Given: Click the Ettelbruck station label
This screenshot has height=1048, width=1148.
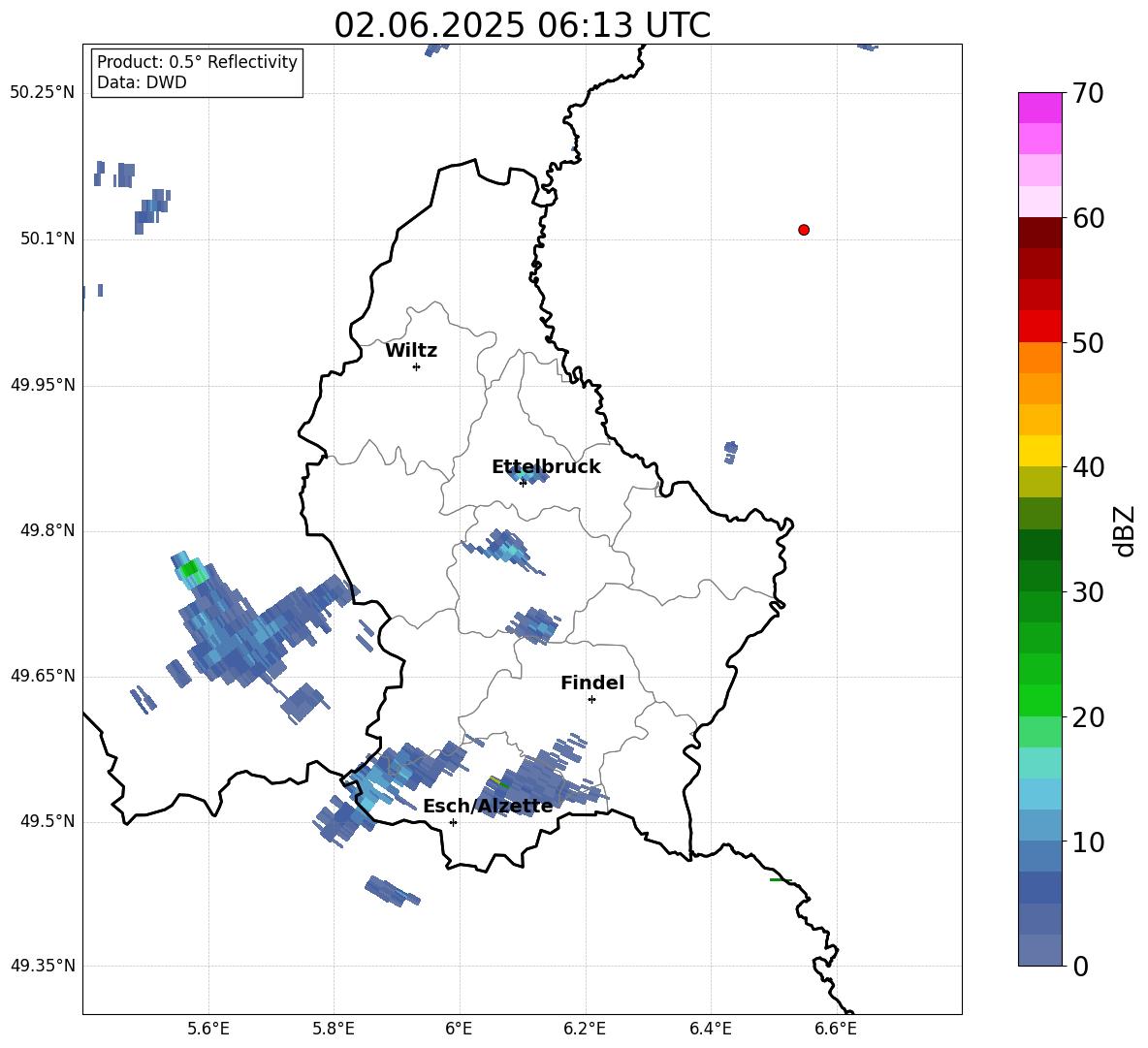Looking at the screenshot, I should click(546, 467).
